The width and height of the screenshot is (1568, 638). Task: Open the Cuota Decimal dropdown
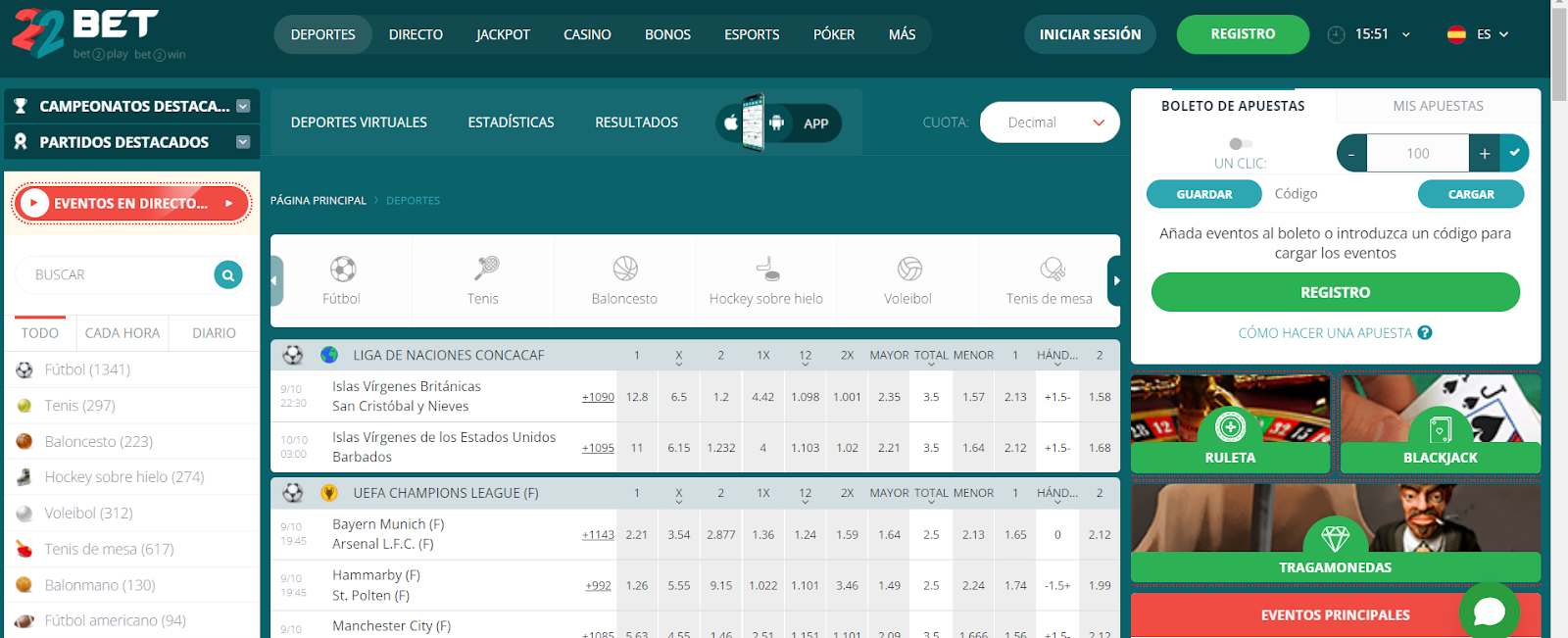pyautogui.click(x=1050, y=123)
